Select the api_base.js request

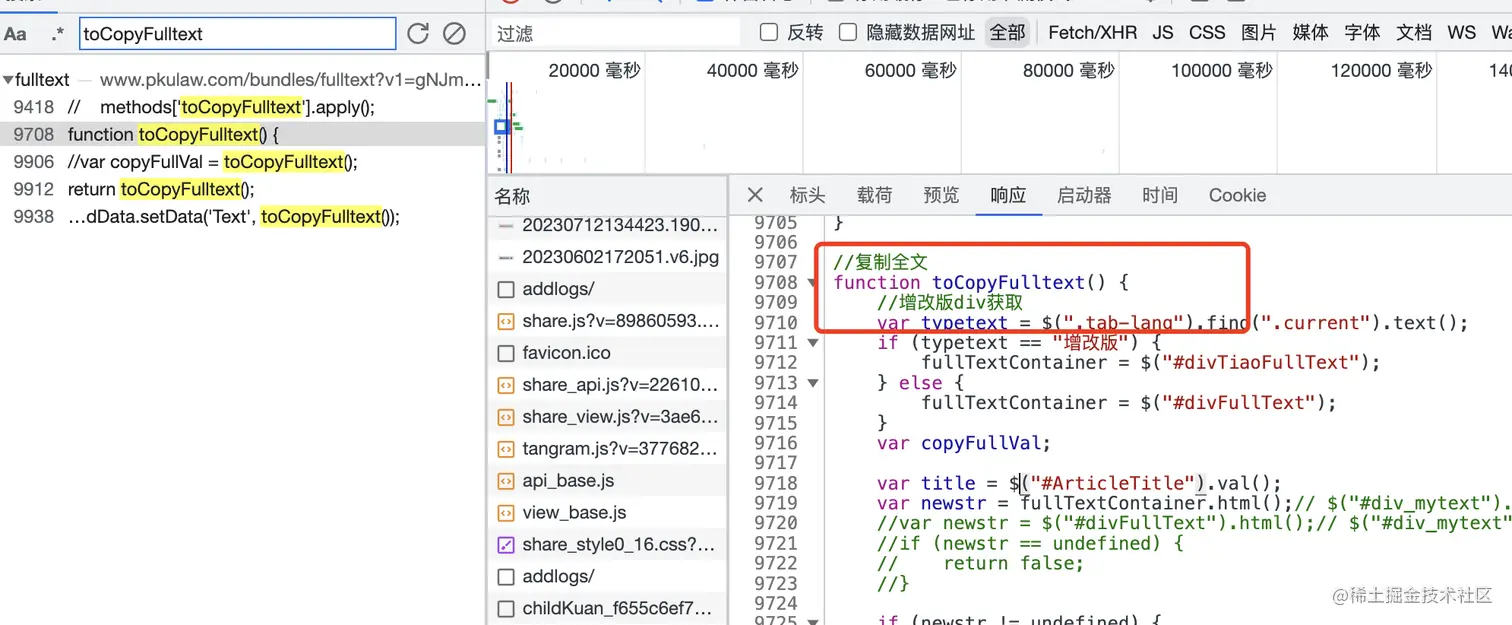coord(608,481)
